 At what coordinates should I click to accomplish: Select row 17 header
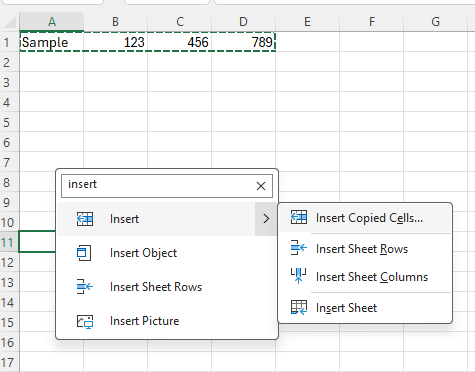9,362
